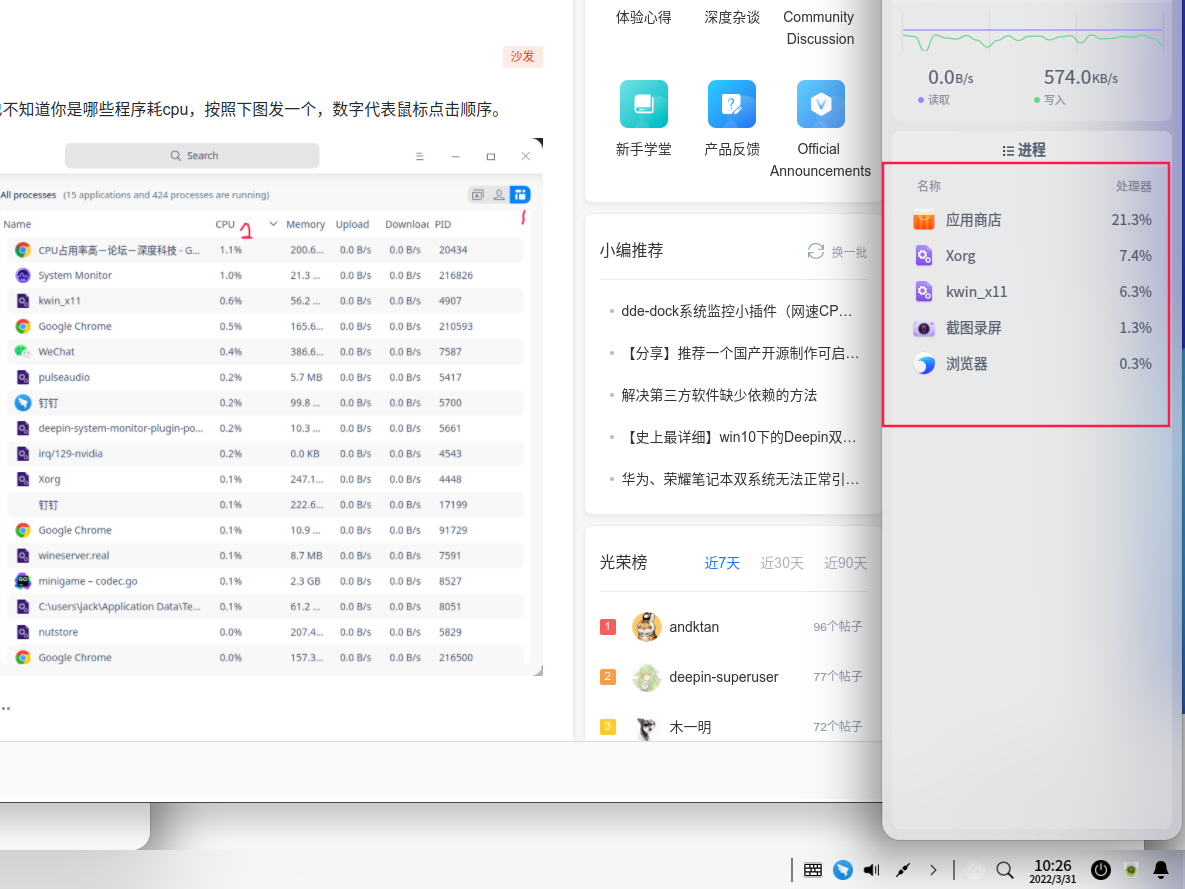This screenshot has height=889, width=1185.
Task: Sort by the 处理器 column header
Action: [1134, 186]
